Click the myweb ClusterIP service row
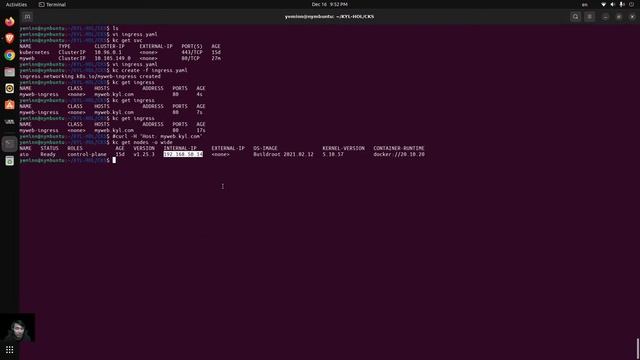This screenshot has width=640, height=360. pyautogui.click(x=120, y=58)
